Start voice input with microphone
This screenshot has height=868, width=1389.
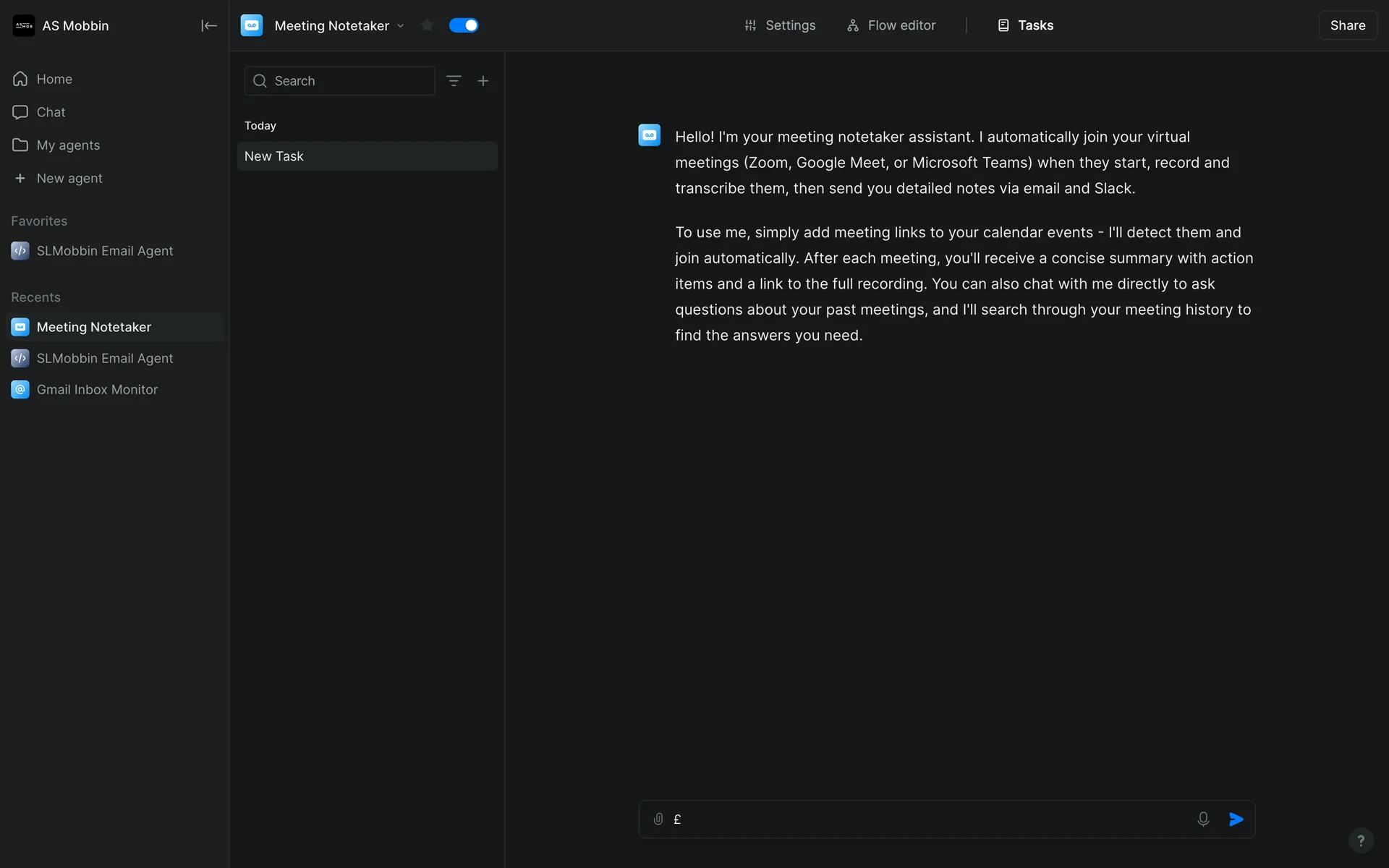1203,819
